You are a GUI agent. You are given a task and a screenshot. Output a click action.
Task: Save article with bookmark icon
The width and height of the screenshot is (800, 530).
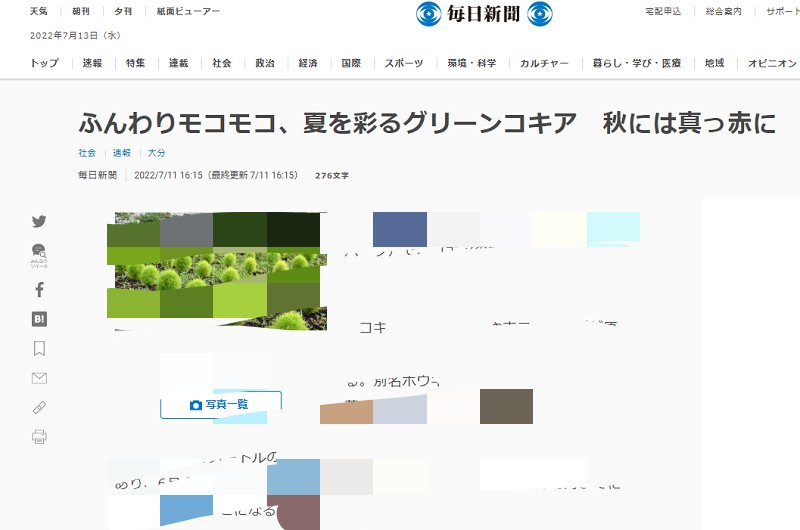[39, 348]
